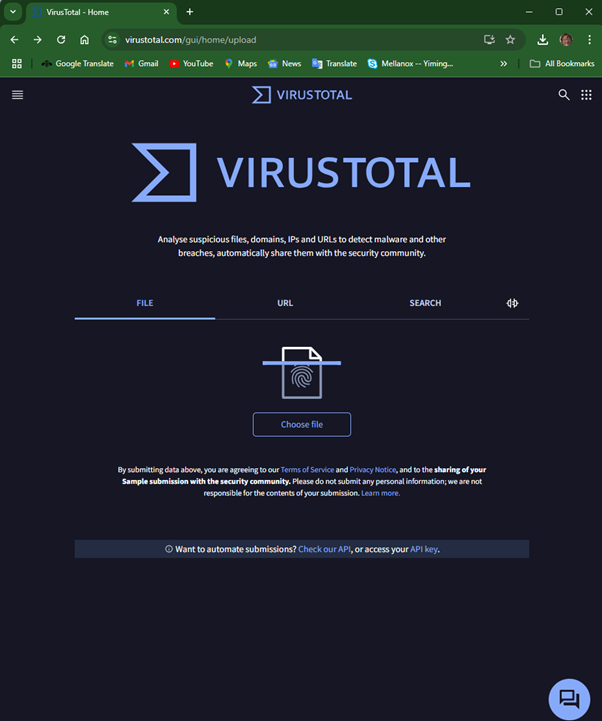Expand hidden bookmarks with the chevron
The height and width of the screenshot is (721, 602).
click(x=503, y=64)
